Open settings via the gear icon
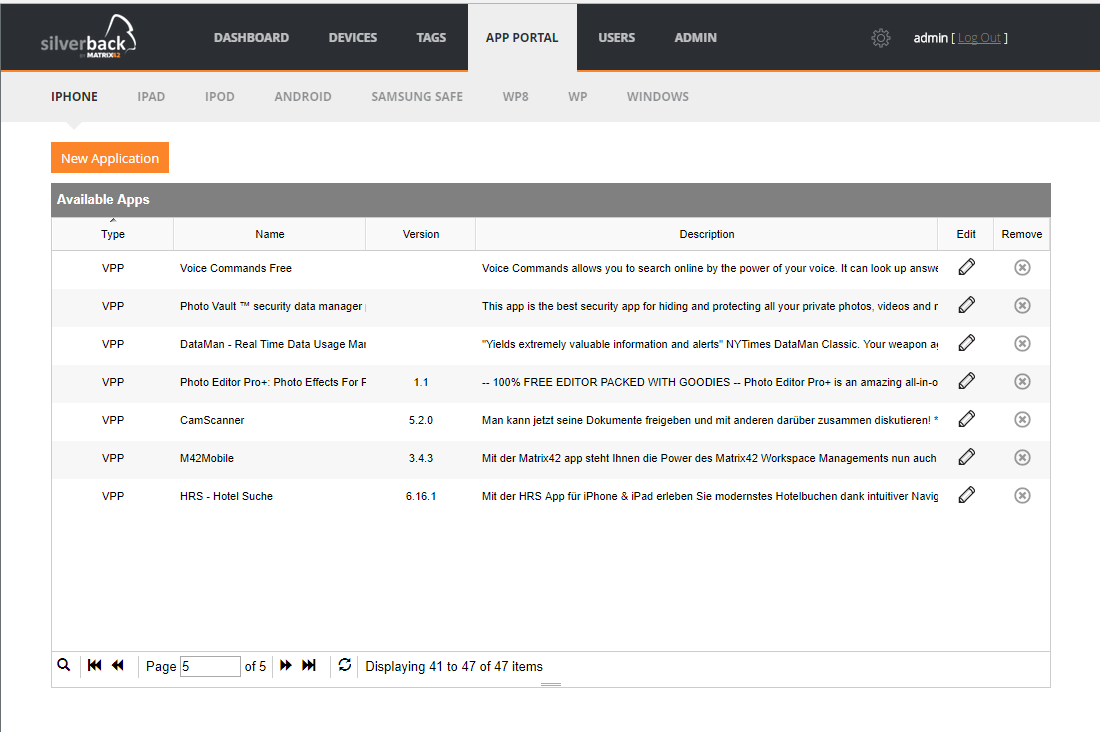This screenshot has height=732, width=1100. click(880, 38)
